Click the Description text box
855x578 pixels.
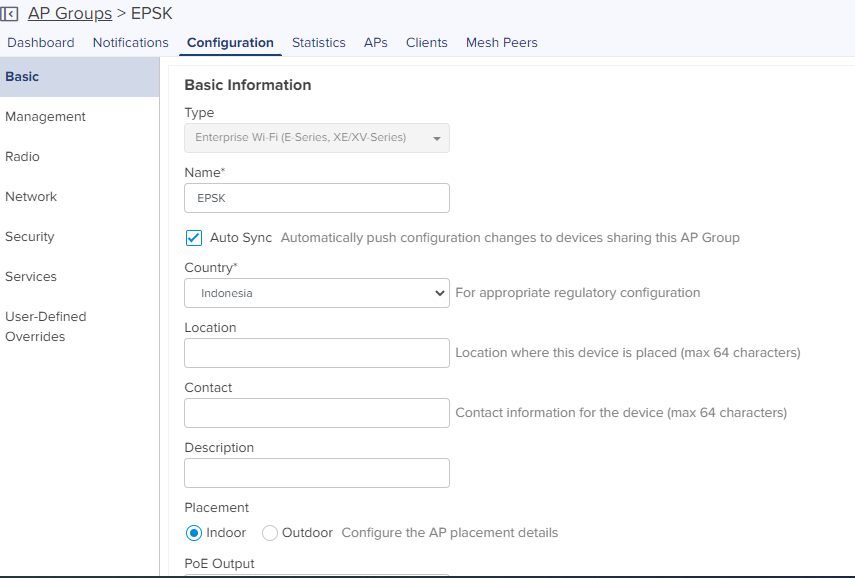(x=317, y=473)
